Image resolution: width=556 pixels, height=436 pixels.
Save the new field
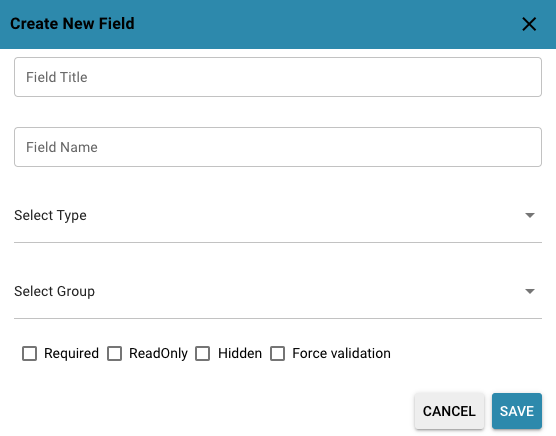coord(517,411)
